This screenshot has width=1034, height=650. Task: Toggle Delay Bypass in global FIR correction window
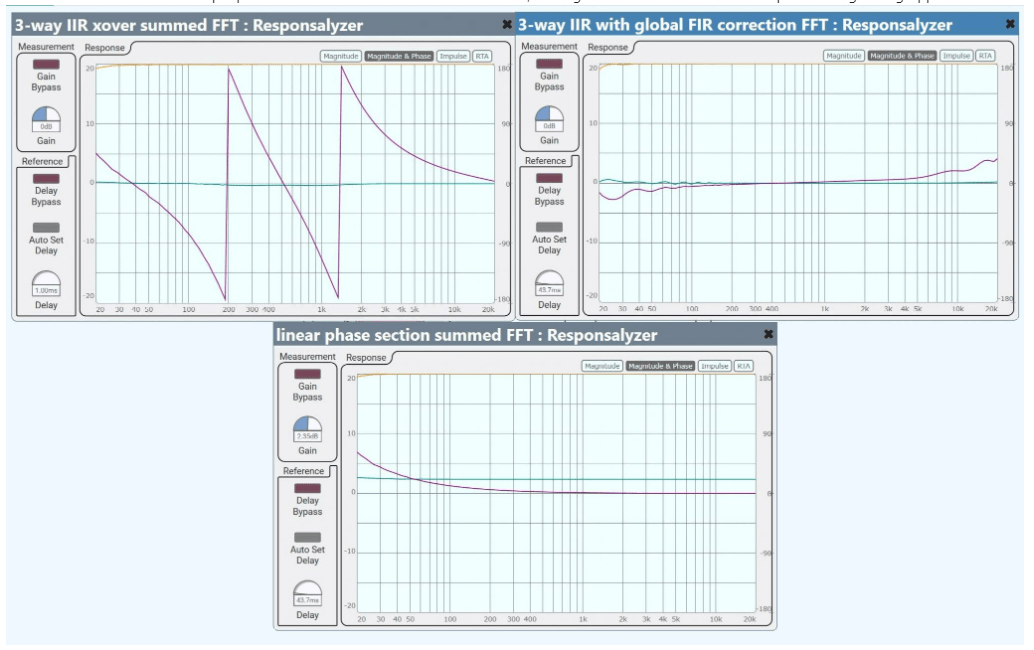pyautogui.click(x=549, y=179)
